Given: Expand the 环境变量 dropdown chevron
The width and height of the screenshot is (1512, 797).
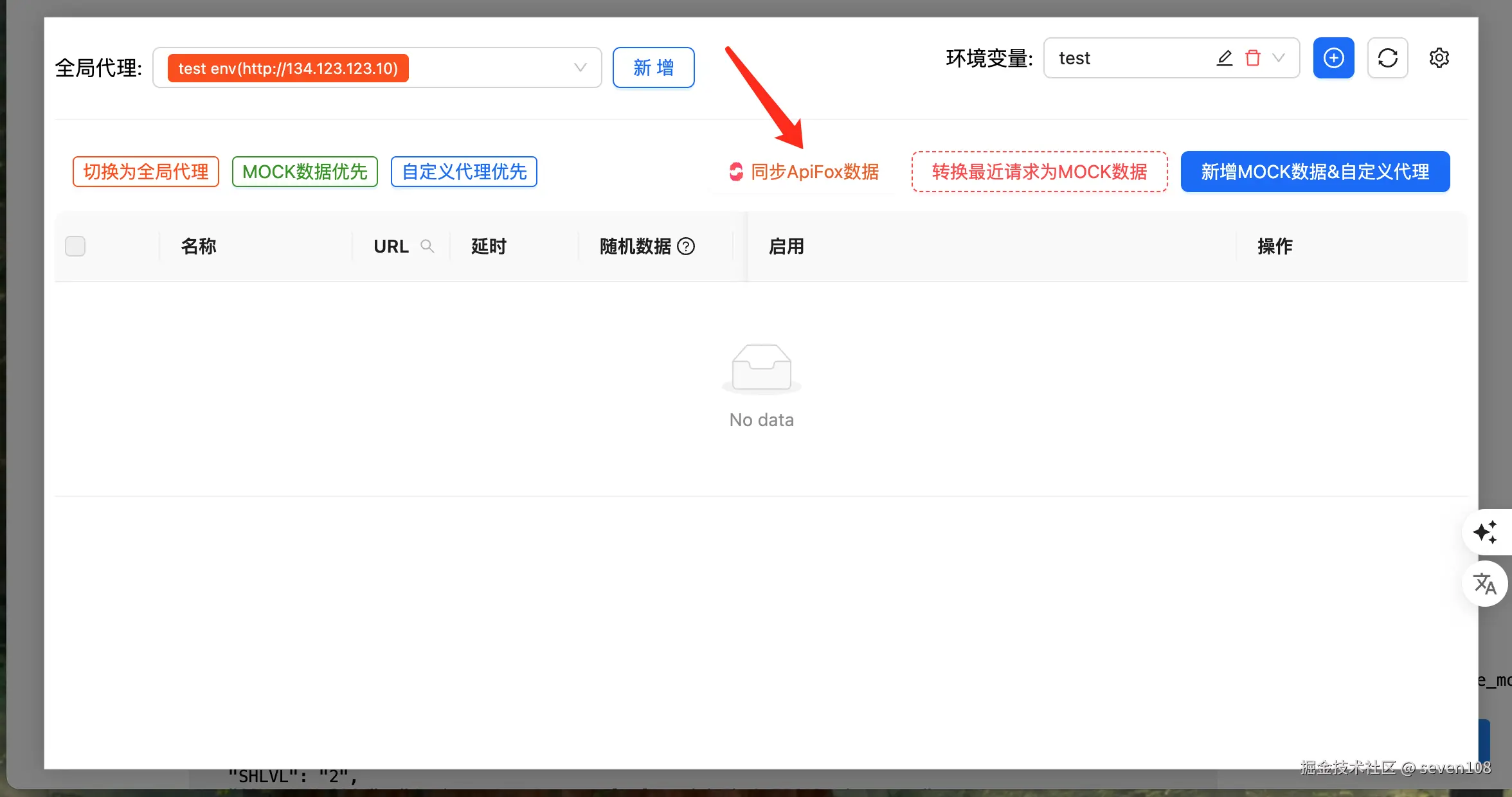Looking at the screenshot, I should click(1279, 58).
